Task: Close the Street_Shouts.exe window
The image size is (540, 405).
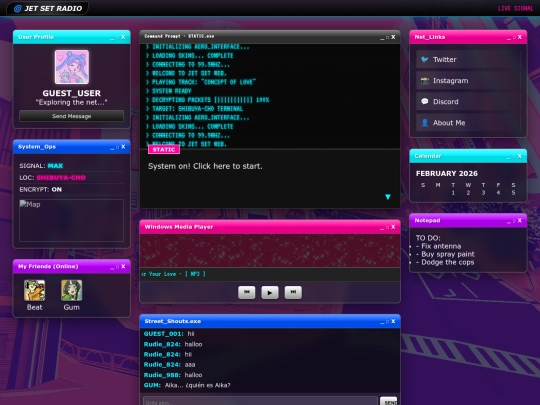Action: [x=393, y=321]
